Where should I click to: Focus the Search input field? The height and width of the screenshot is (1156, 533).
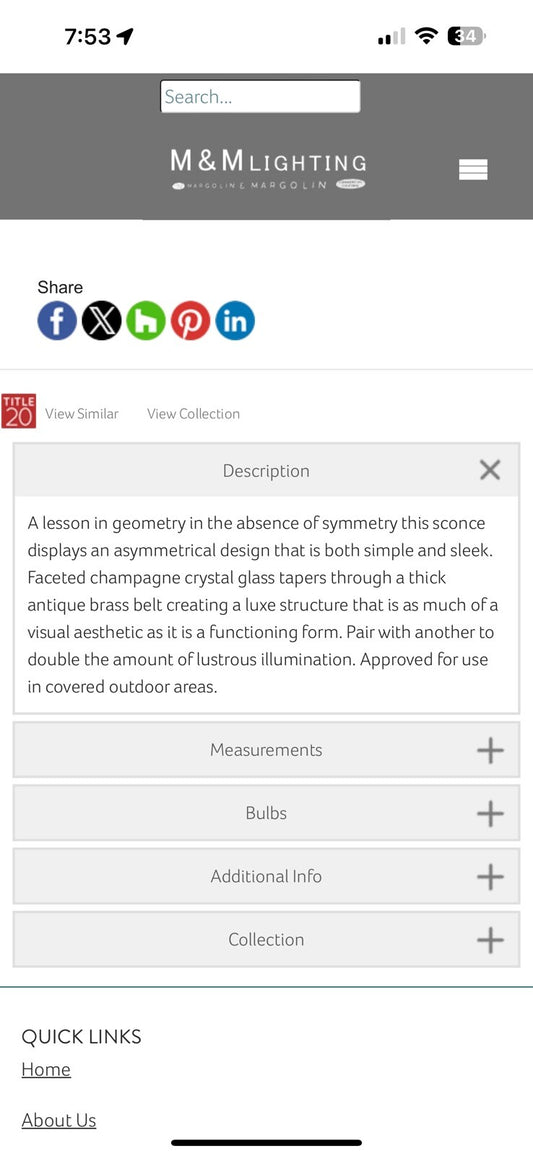coord(260,97)
